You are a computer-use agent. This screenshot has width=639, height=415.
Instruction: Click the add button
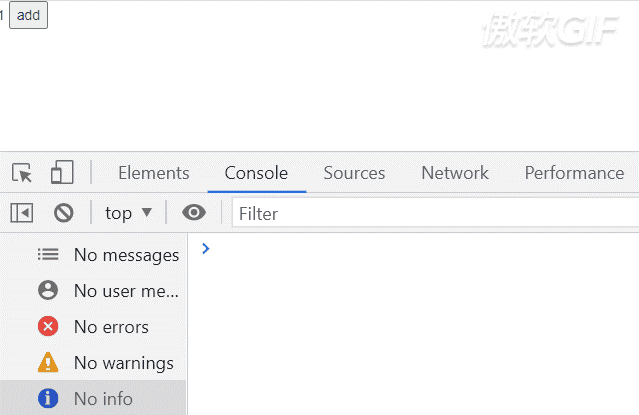(x=29, y=15)
